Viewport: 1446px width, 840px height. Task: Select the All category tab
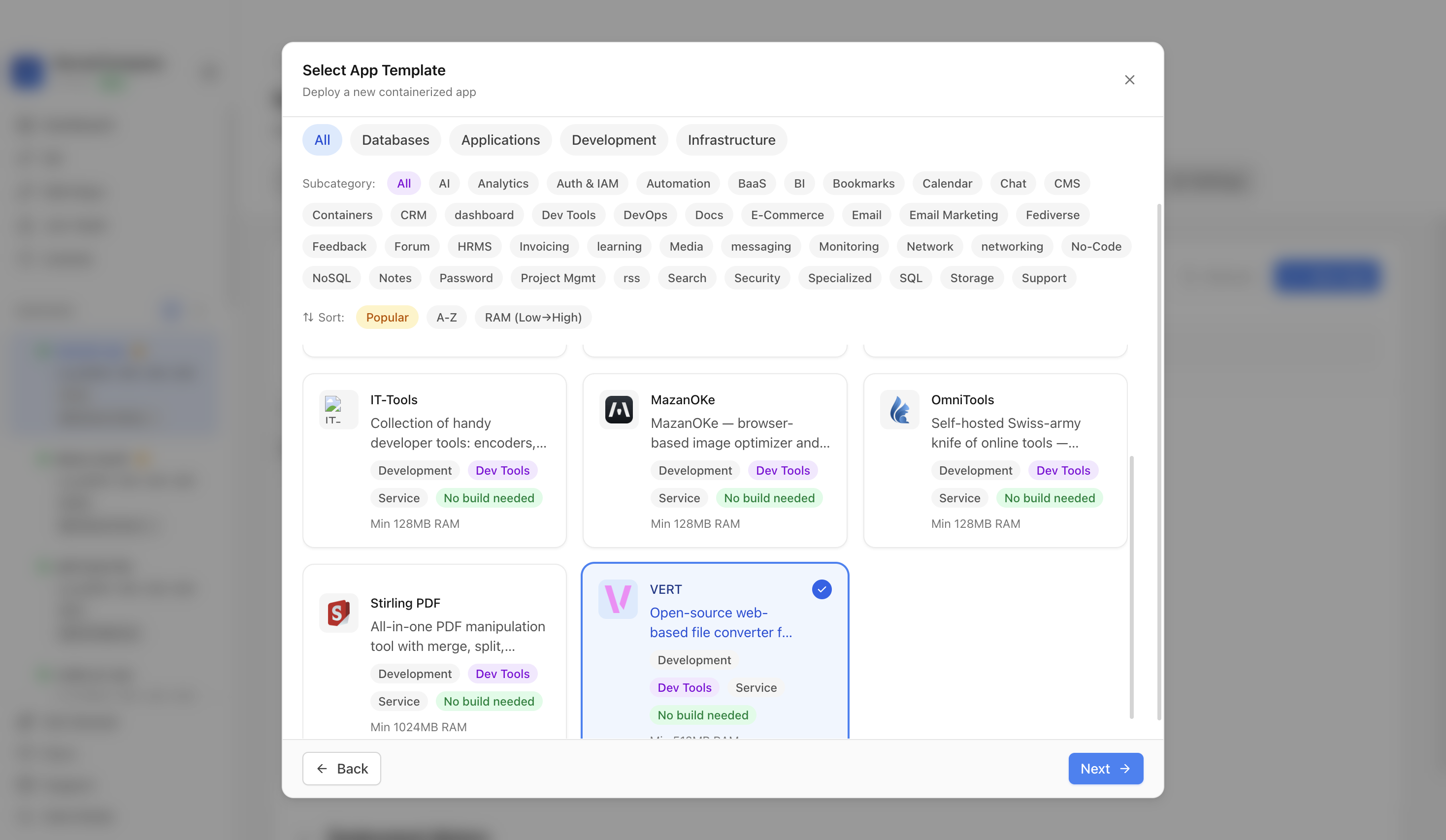322,140
